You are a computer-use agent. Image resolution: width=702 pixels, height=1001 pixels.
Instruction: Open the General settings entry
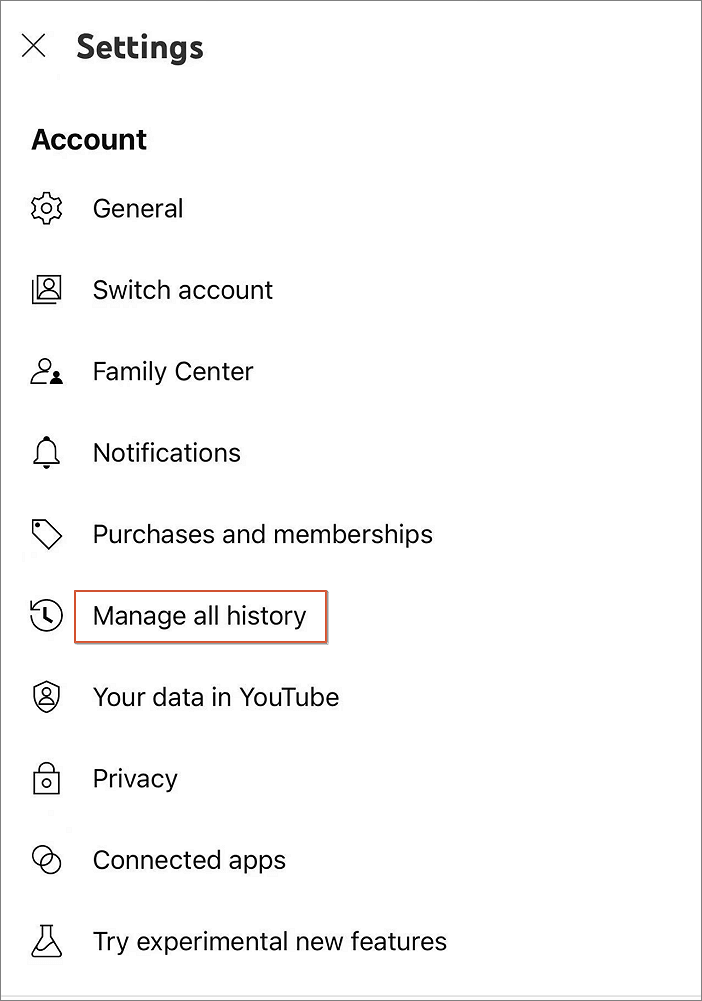138,208
